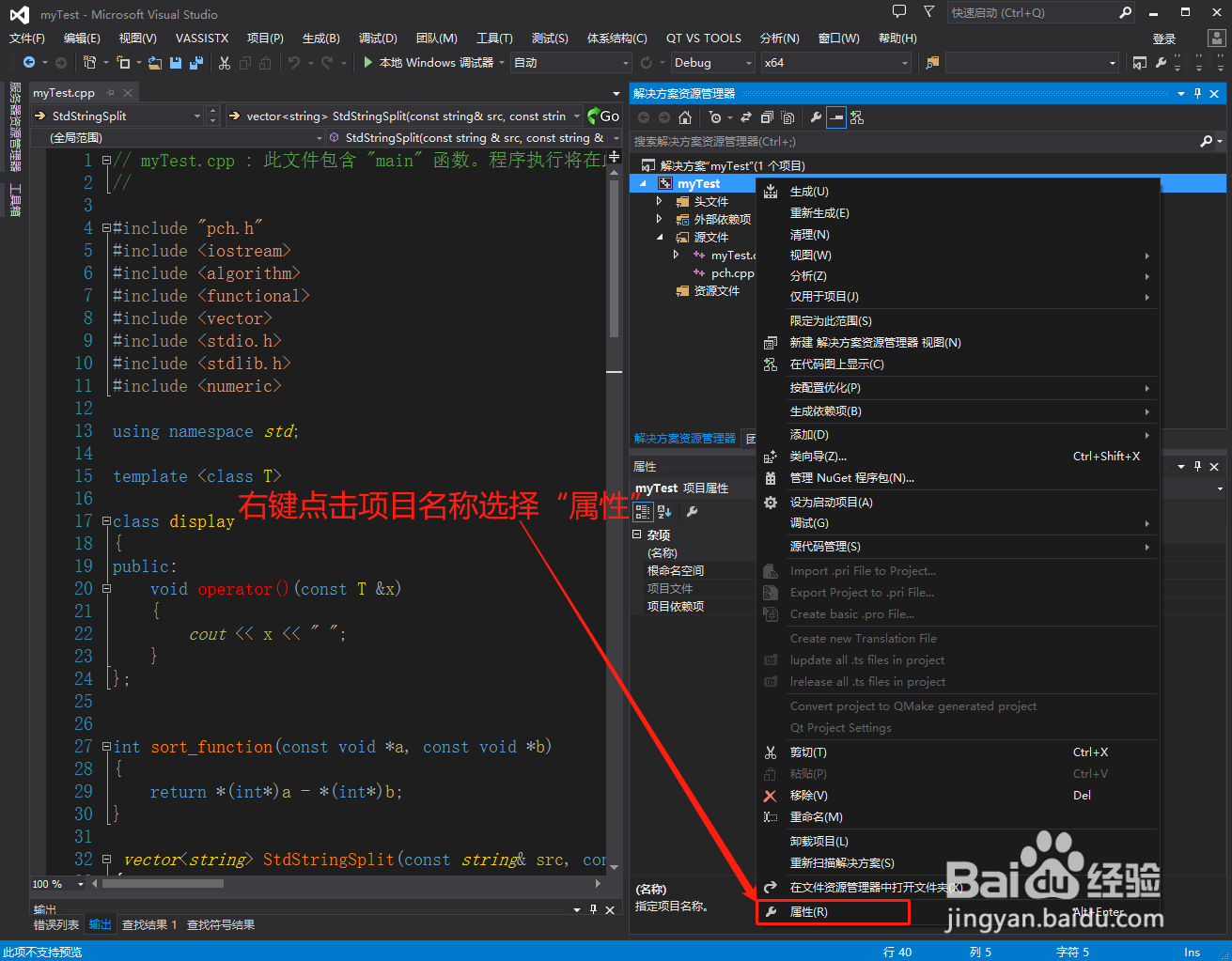Expand the 外部依赖项 folder
This screenshot has height=961, width=1232.
pyautogui.click(x=659, y=219)
